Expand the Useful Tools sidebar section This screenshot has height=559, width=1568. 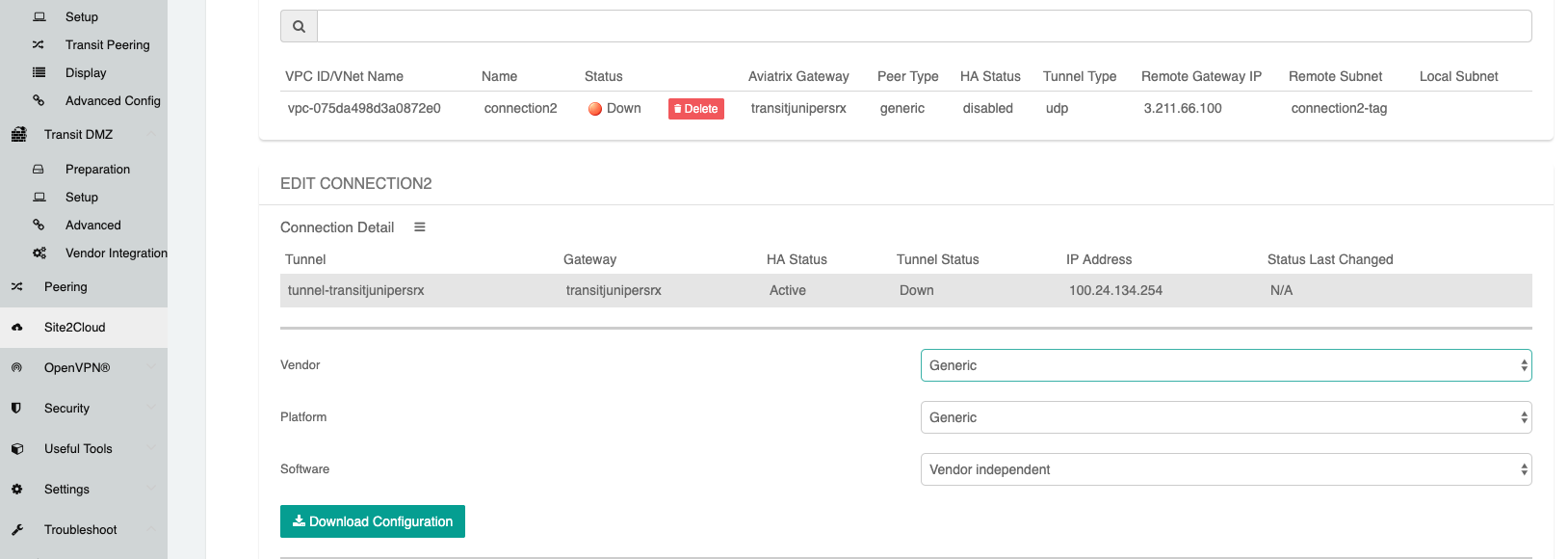point(78,449)
